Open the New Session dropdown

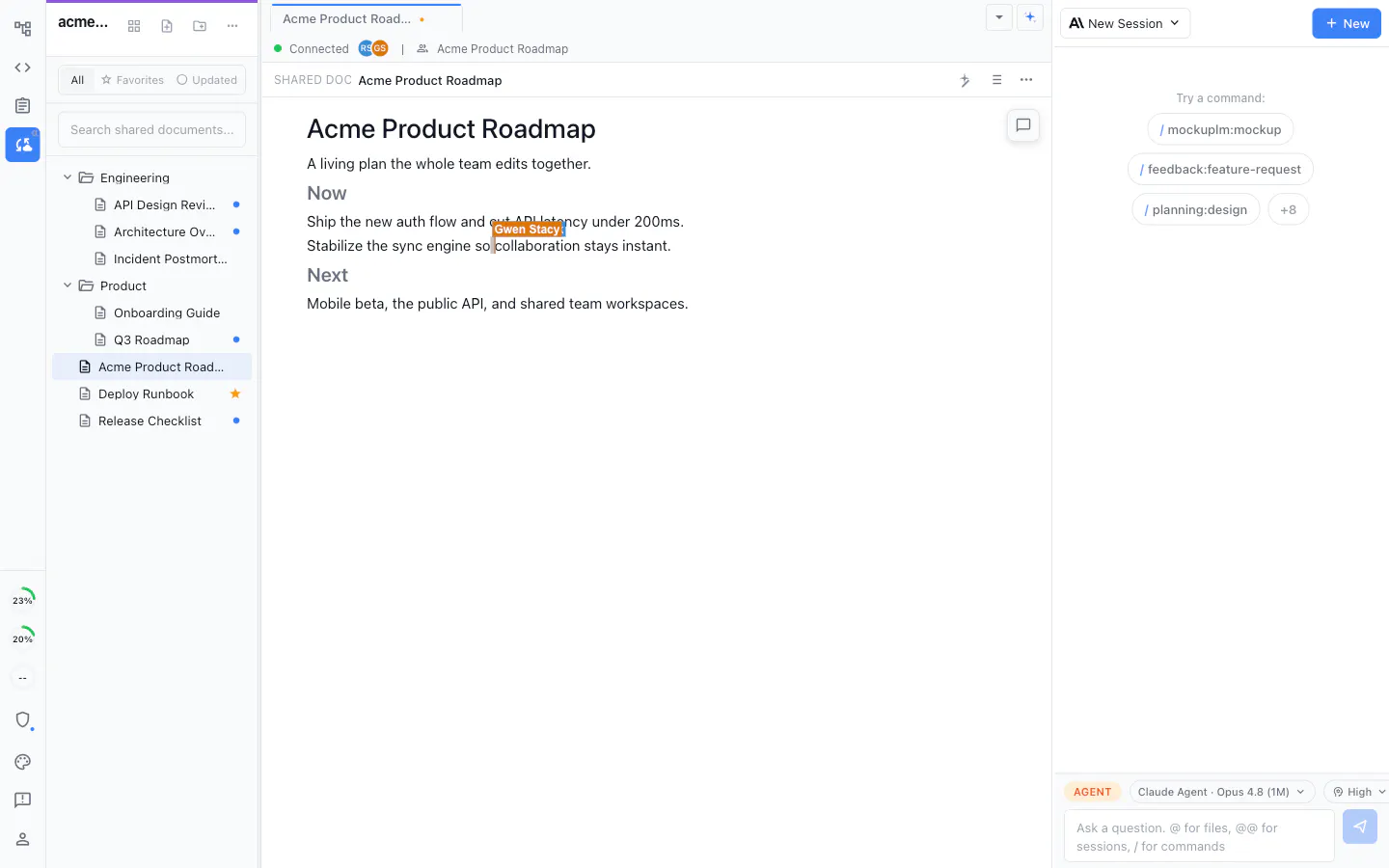1125,23
